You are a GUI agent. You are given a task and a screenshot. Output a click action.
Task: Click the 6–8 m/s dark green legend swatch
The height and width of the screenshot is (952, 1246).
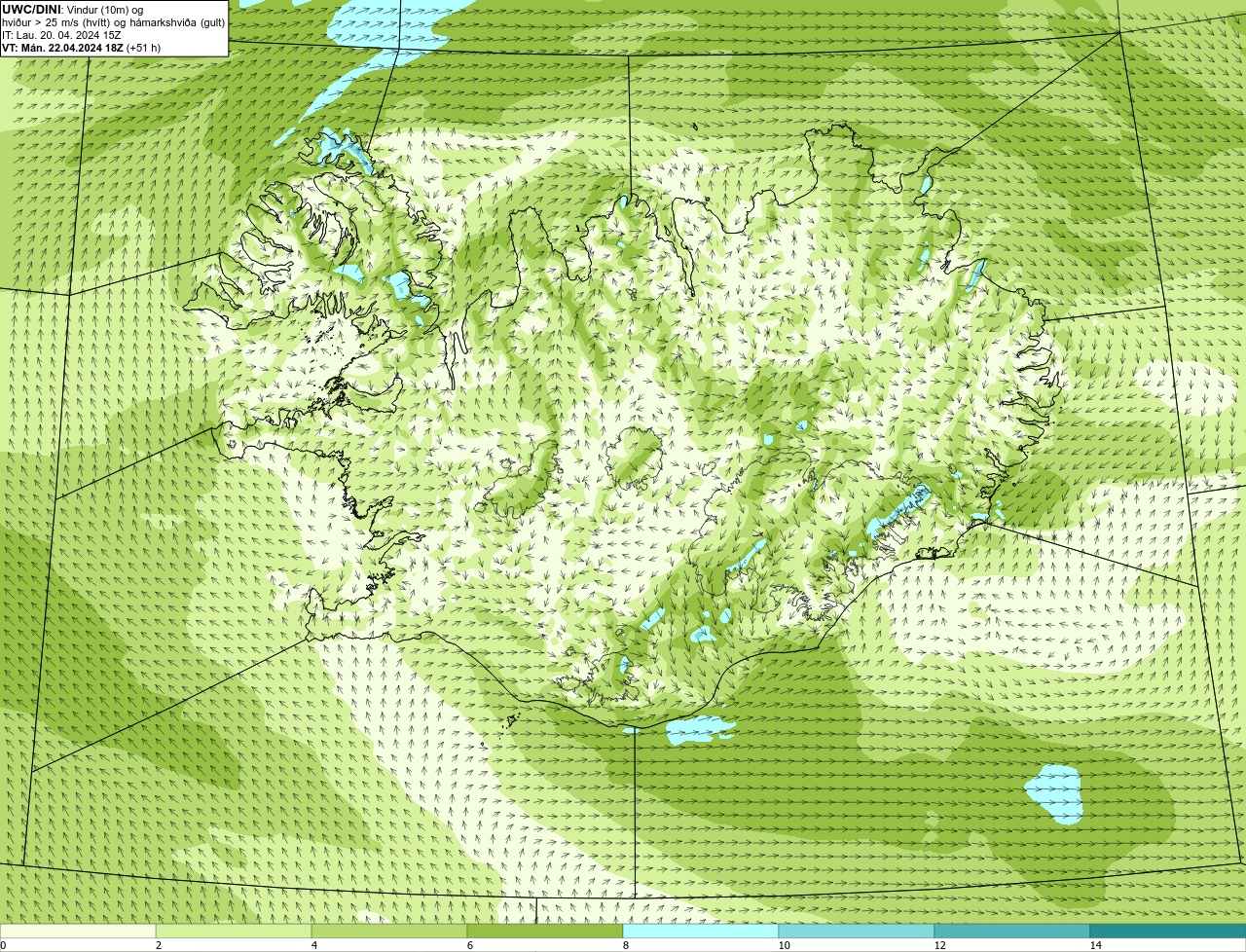point(545,931)
